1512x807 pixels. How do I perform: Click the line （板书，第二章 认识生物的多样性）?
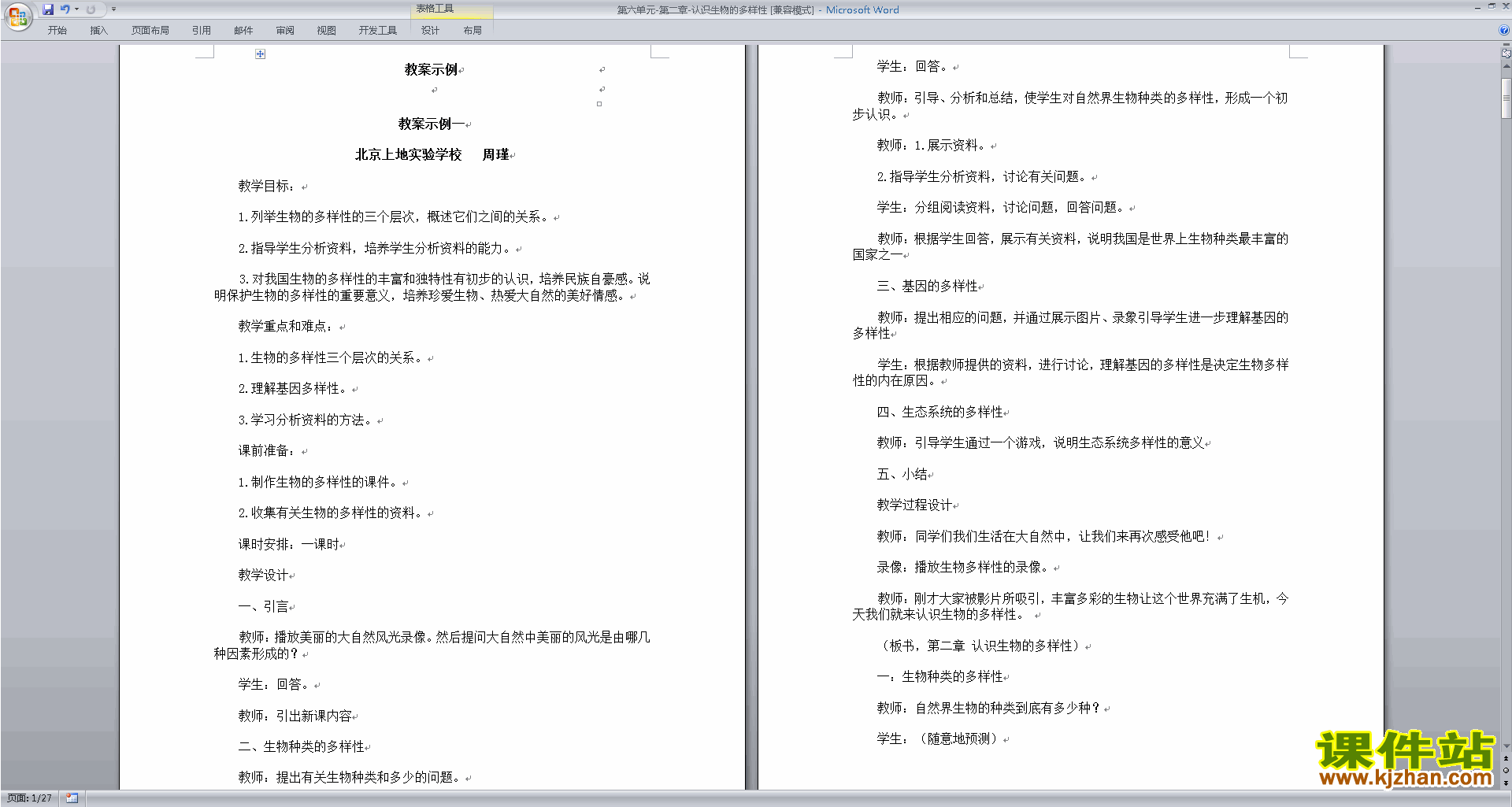pos(980,646)
